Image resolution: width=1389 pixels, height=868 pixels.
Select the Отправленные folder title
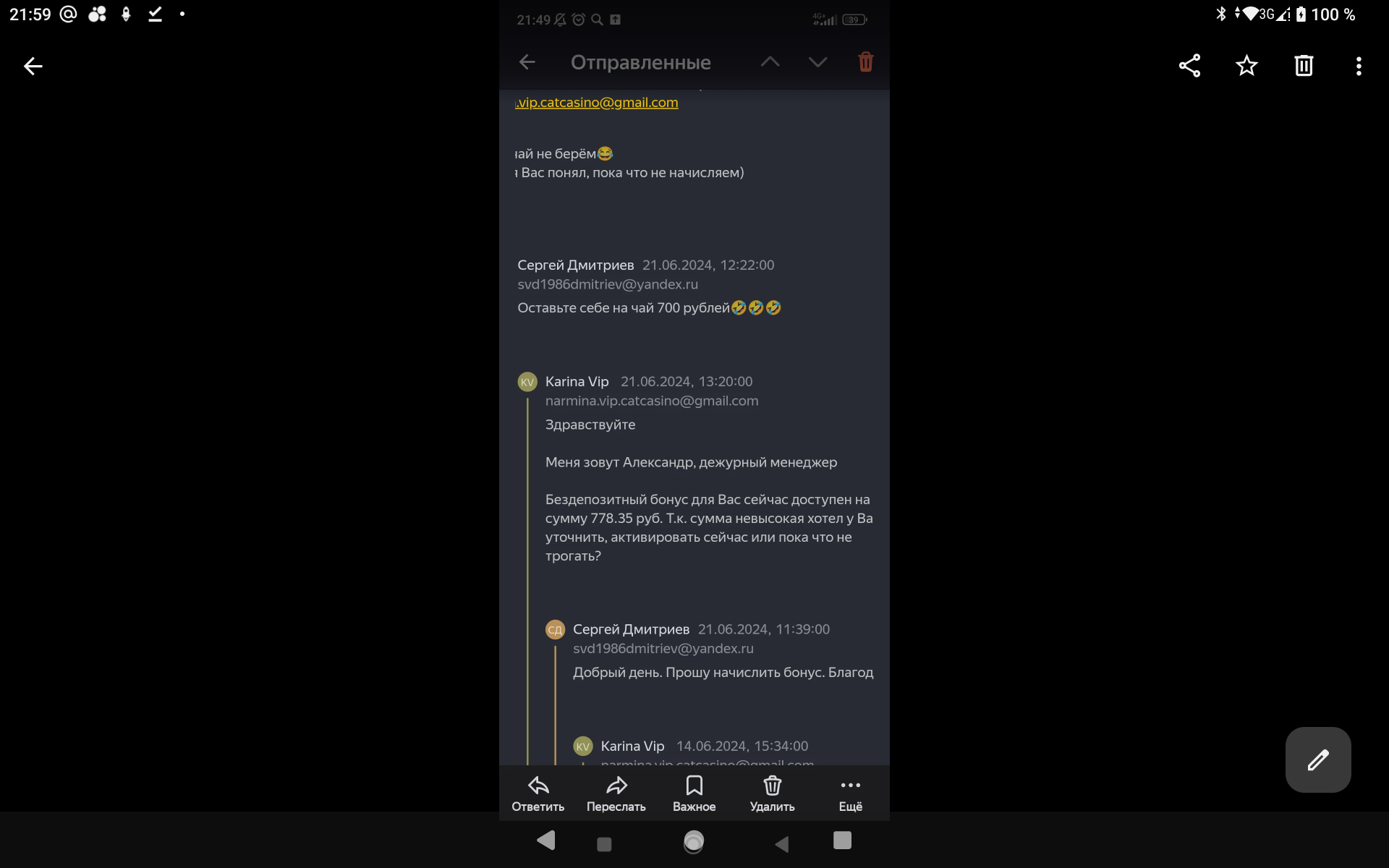pos(641,62)
